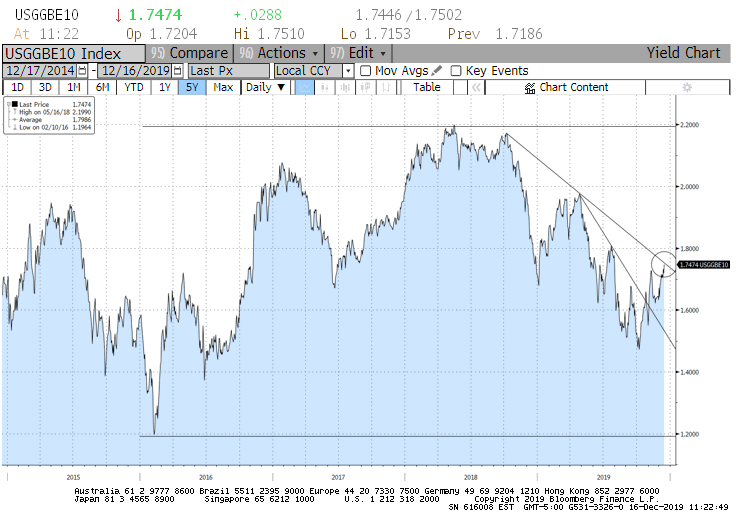Switch to the Table view

[x=427, y=87]
